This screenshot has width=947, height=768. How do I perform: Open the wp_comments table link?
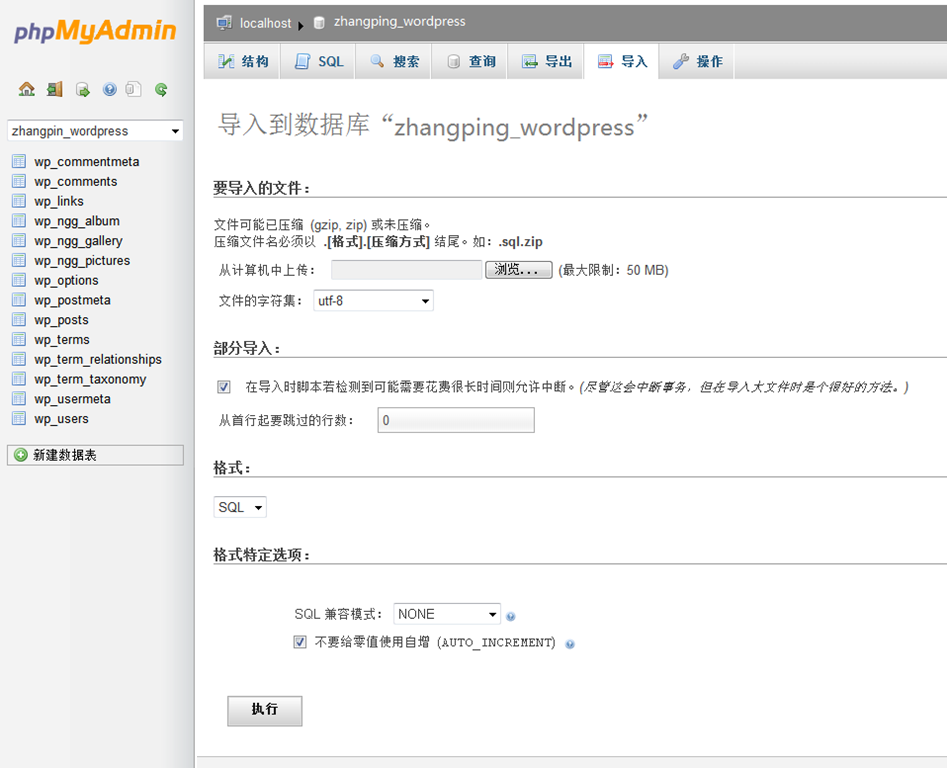tap(76, 182)
